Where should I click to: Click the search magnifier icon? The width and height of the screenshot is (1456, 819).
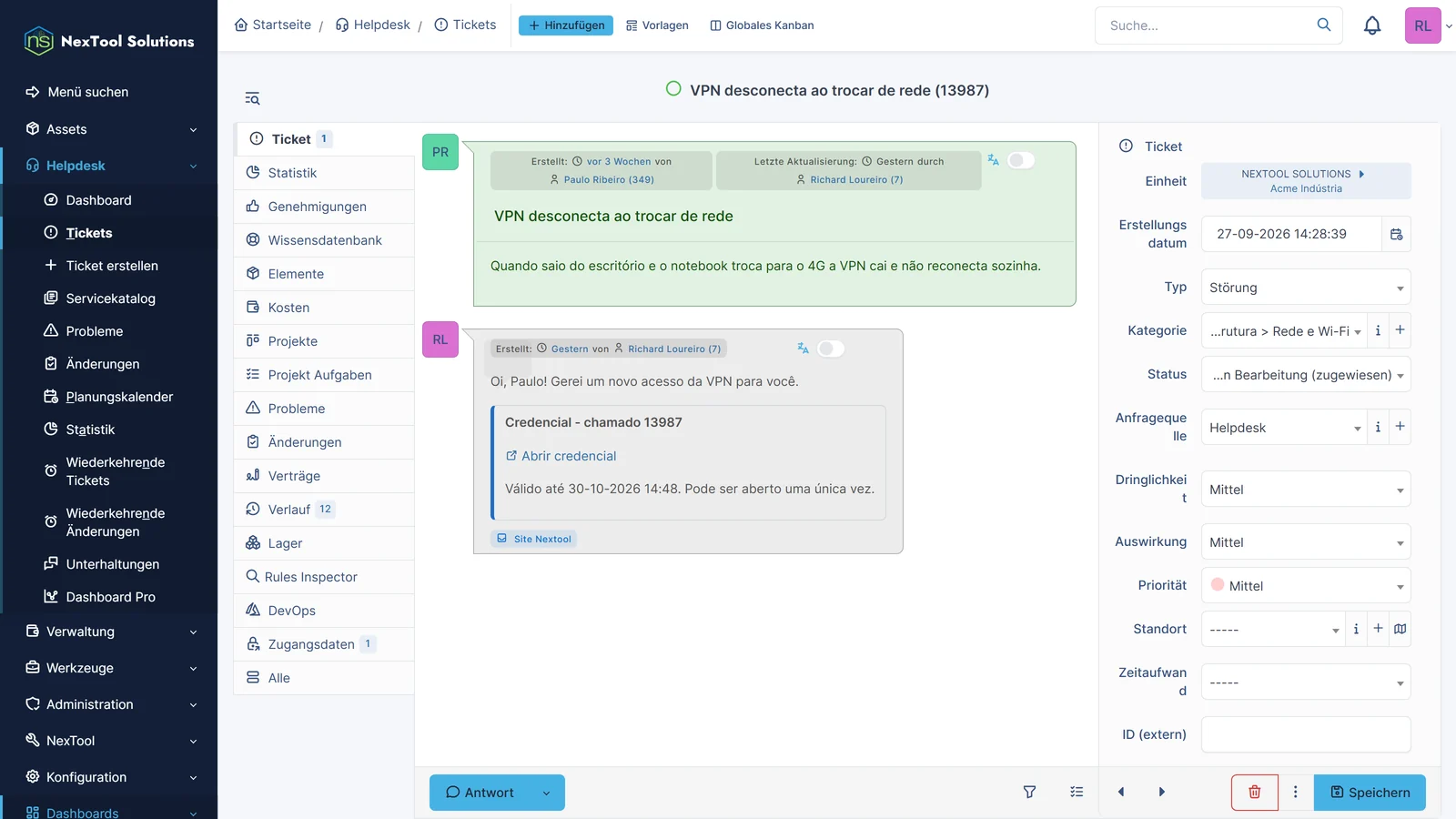tap(1324, 25)
